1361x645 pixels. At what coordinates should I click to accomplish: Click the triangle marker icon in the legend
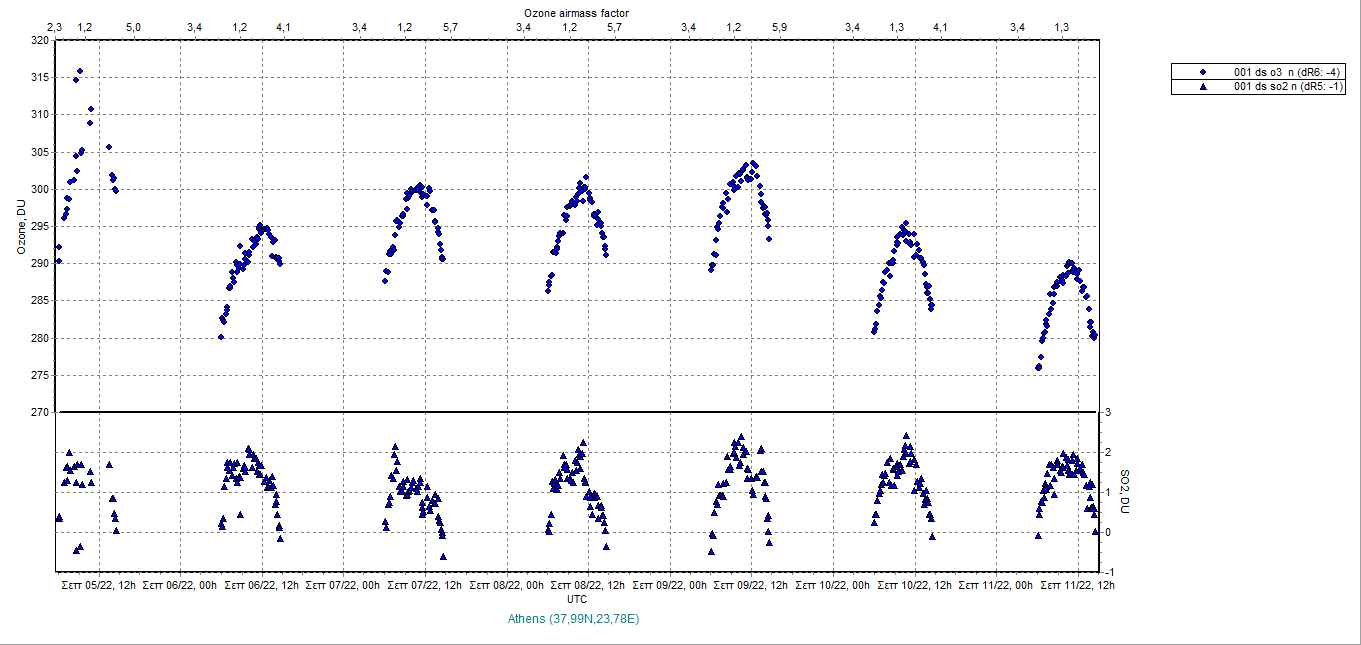click(x=1203, y=87)
